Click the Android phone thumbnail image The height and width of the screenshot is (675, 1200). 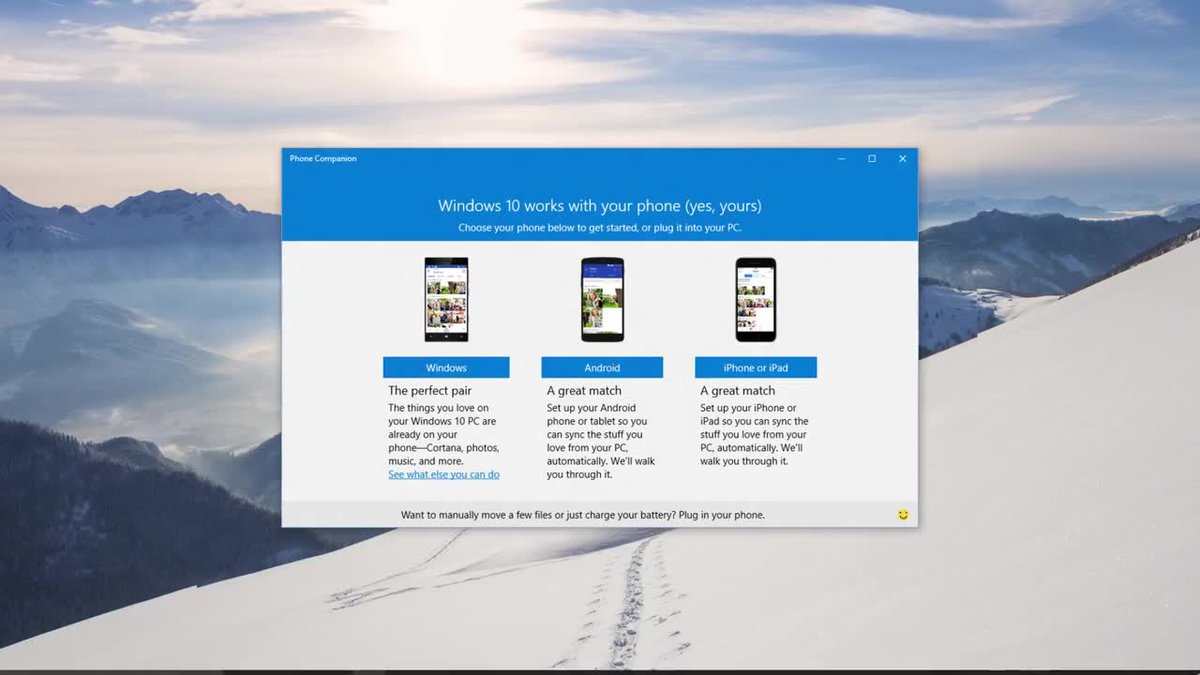point(602,298)
